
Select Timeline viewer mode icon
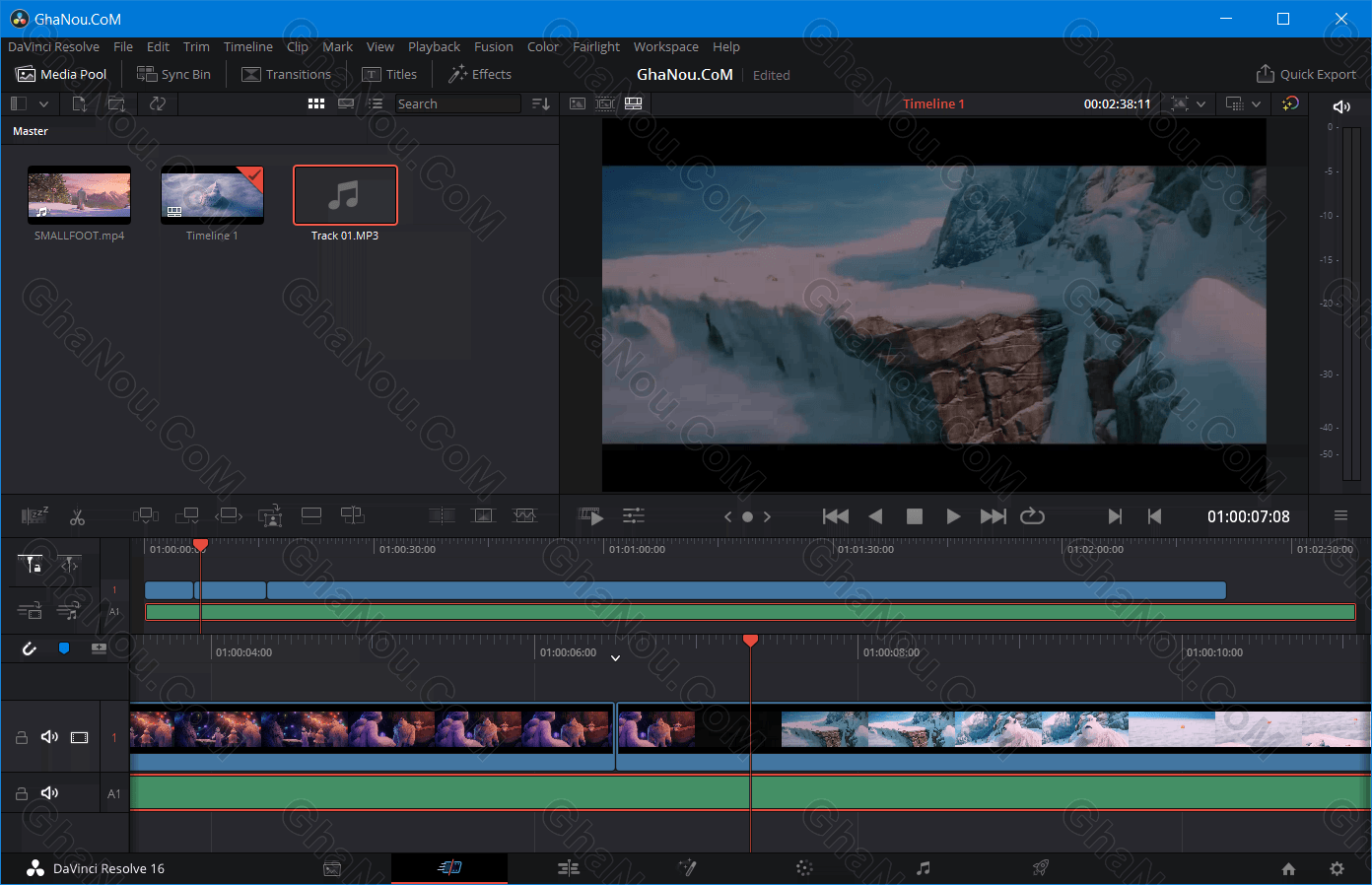634,103
